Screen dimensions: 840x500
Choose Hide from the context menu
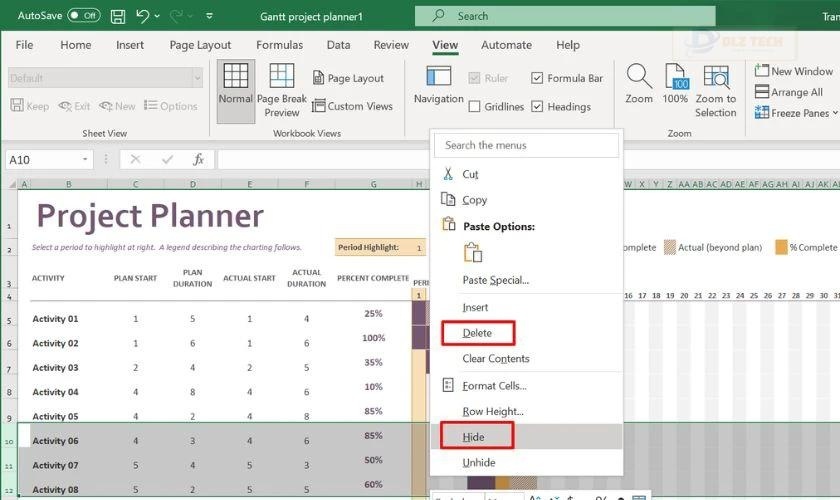click(x=473, y=437)
